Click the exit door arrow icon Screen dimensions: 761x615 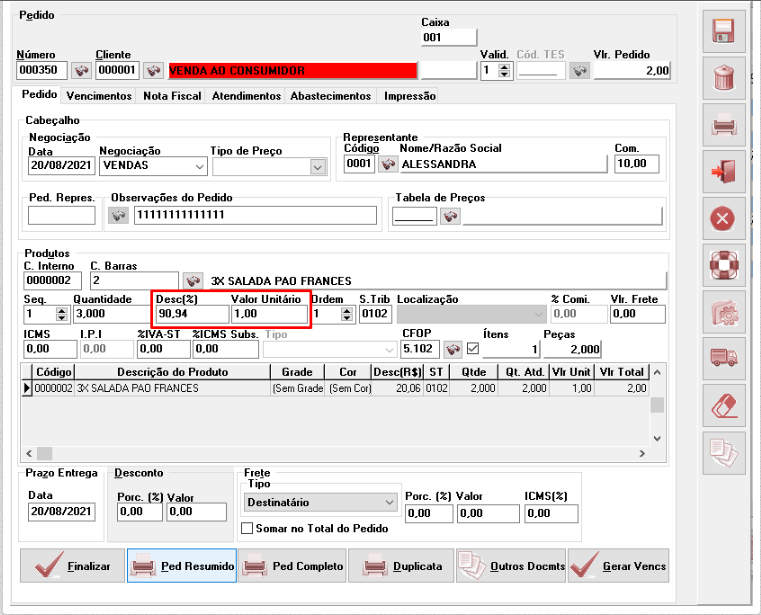point(724,171)
